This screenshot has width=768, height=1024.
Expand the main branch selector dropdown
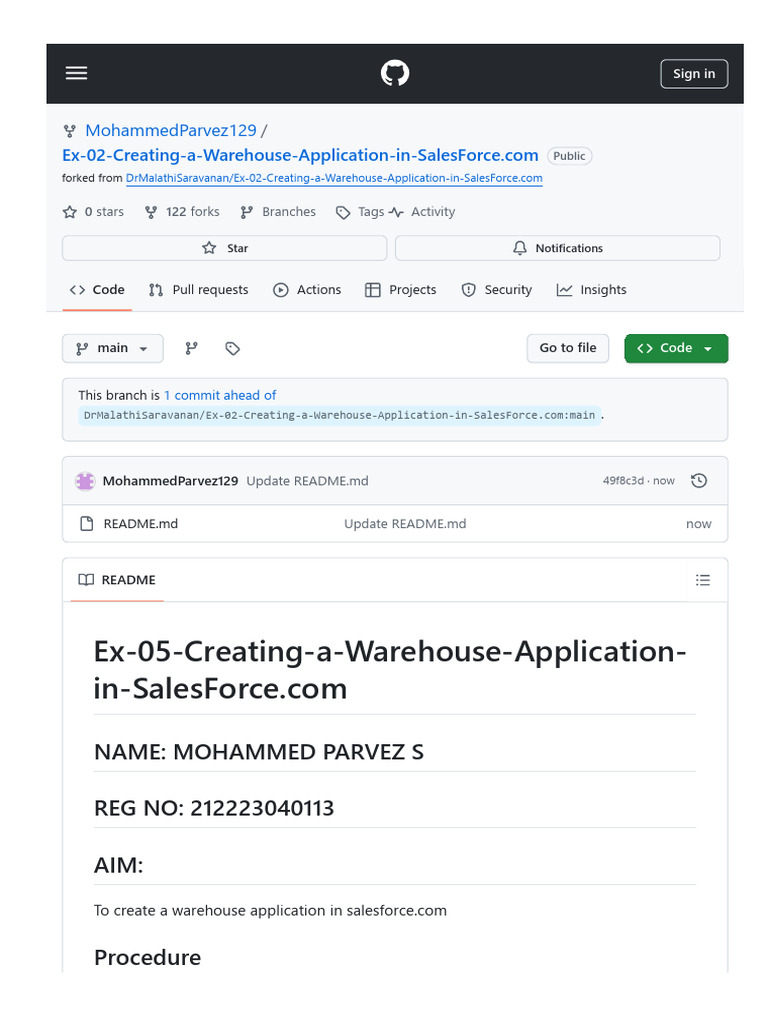[112, 348]
